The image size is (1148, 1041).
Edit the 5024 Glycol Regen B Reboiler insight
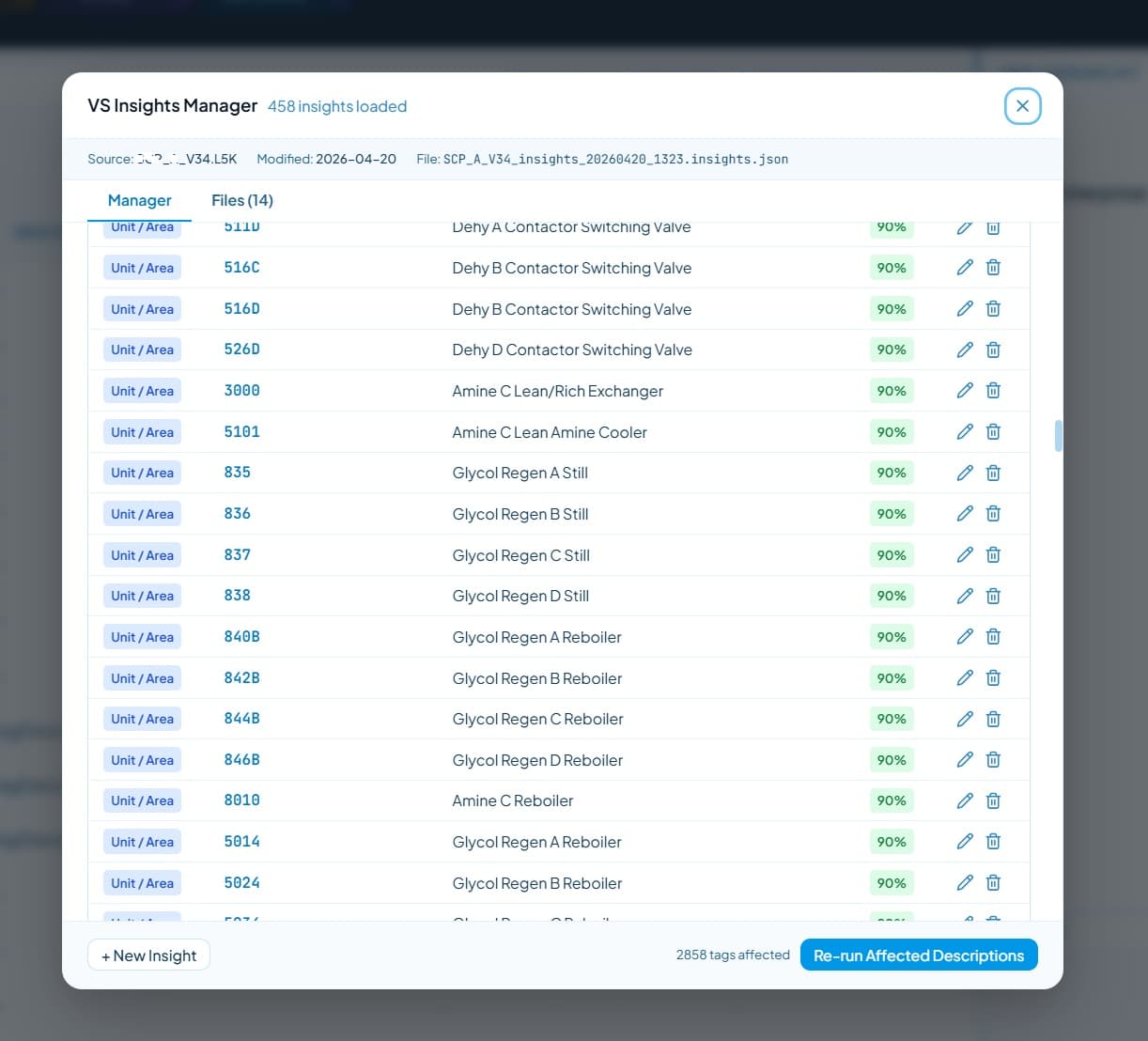pyautogui.click(x=965, y=883)
